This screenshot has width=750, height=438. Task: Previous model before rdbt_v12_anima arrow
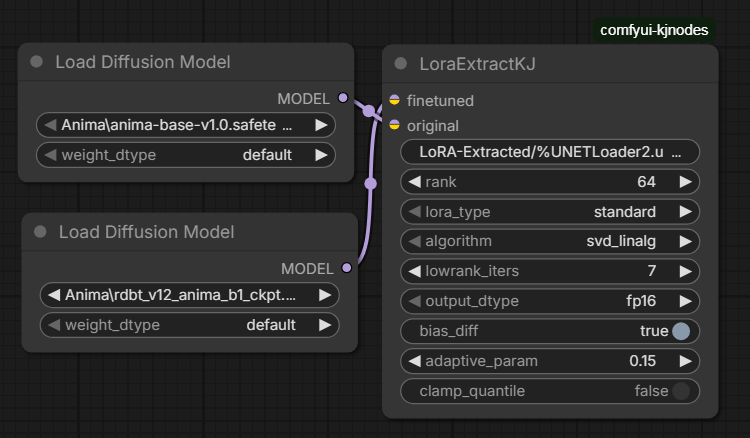pos(54,295)
